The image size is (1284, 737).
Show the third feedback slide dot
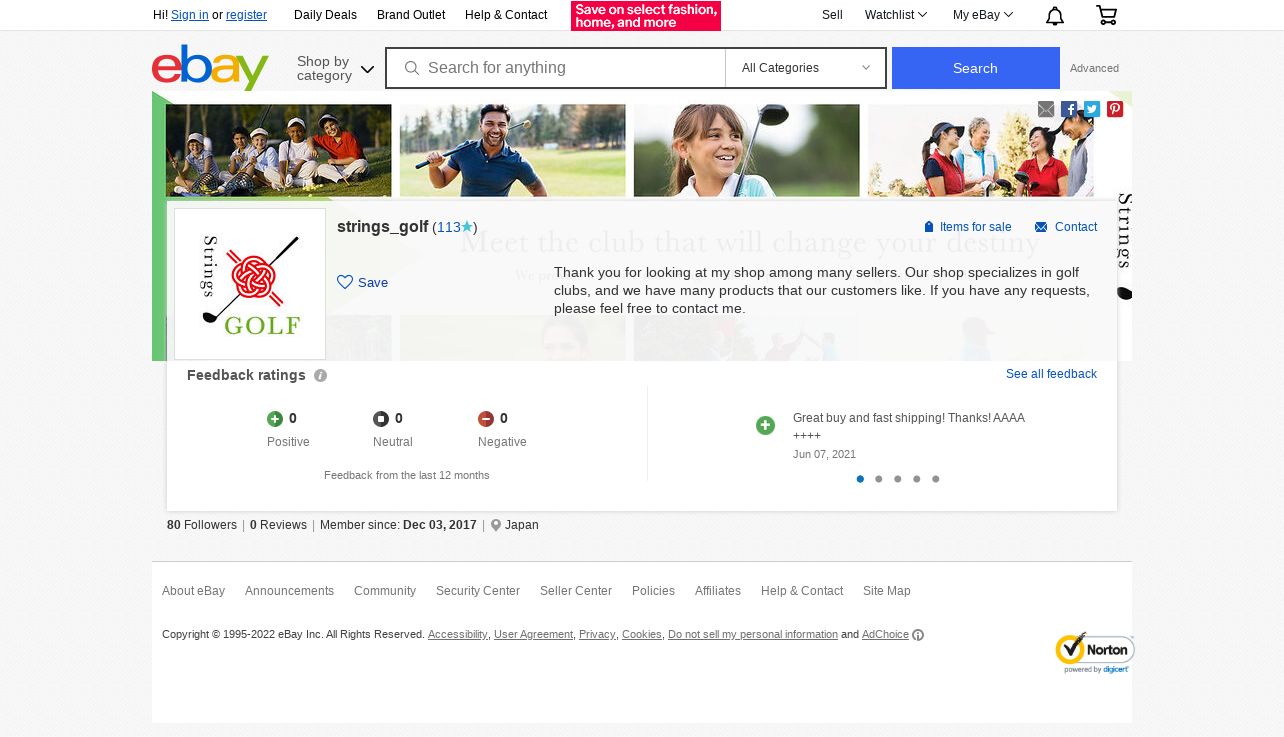point(898,479)
